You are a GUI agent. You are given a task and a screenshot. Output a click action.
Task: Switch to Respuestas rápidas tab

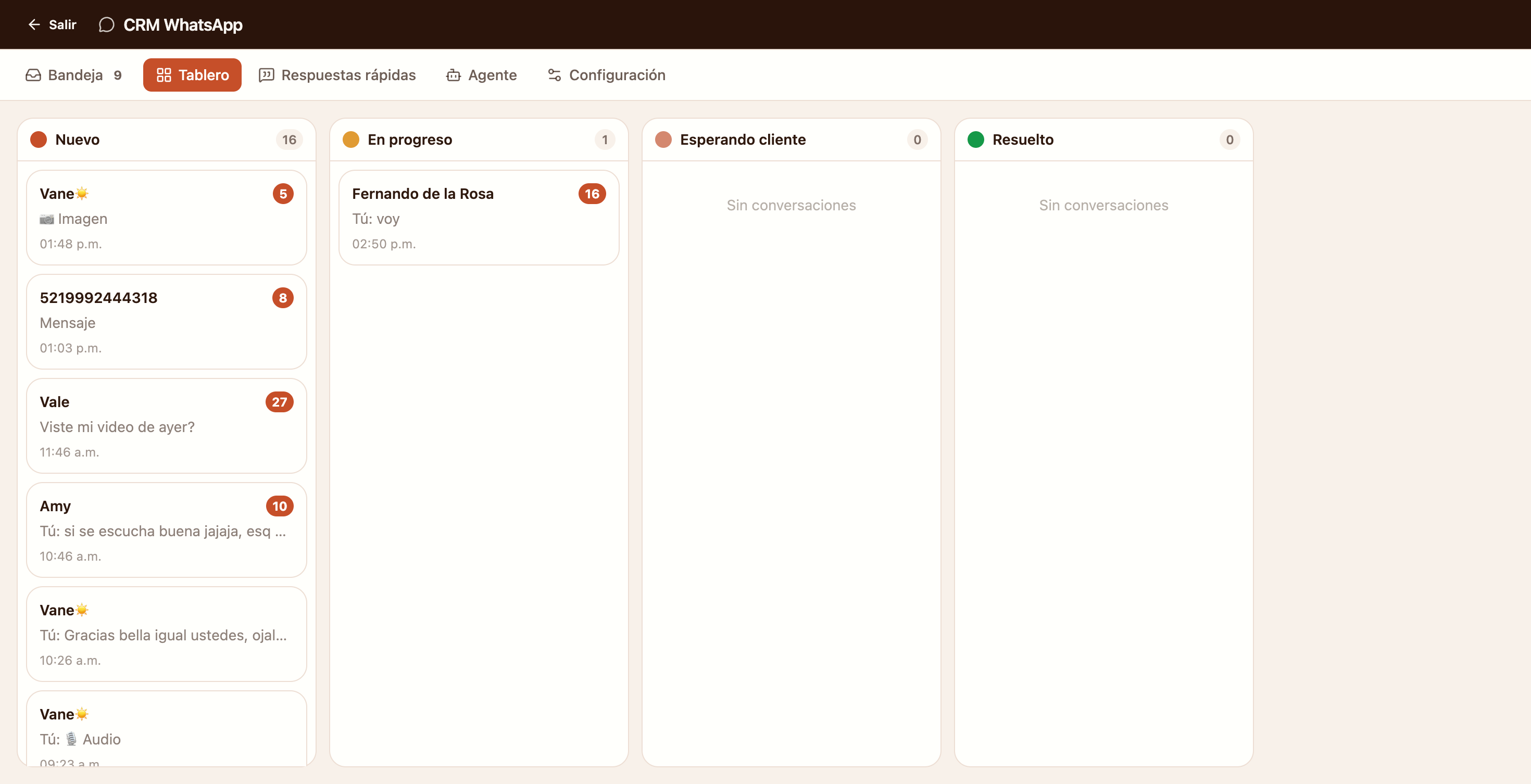[x=337, y=75]
